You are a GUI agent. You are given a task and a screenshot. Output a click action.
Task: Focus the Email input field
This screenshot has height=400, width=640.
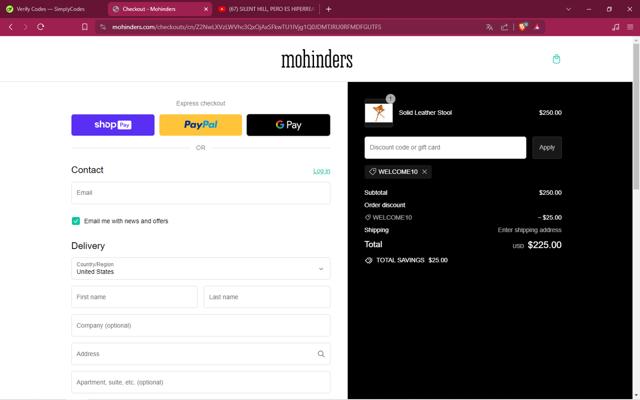tap(200, 193)
